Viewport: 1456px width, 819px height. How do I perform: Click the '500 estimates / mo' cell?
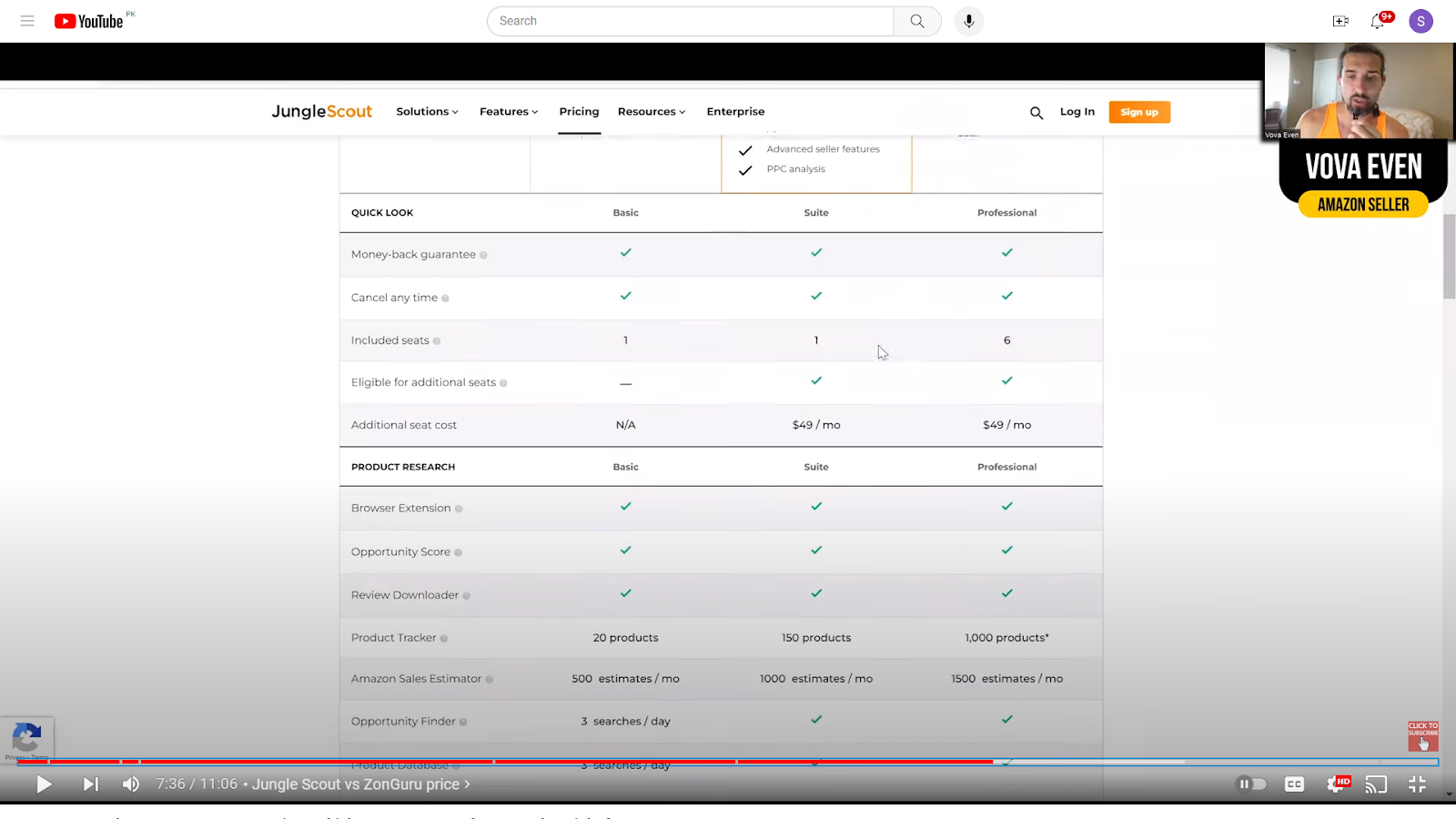(x=625, y=679)
